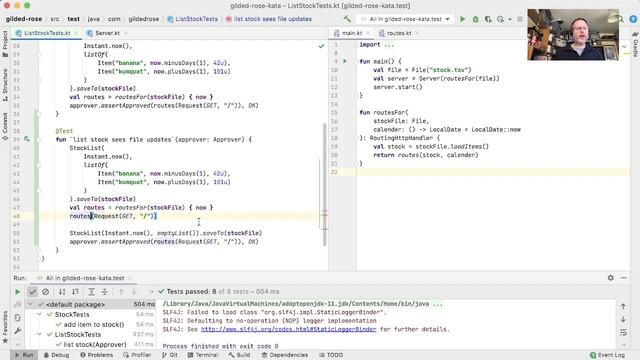This screenshot has height=360, width=640.
Task: Go to next failed test arrow
Action: pos(134,292)
